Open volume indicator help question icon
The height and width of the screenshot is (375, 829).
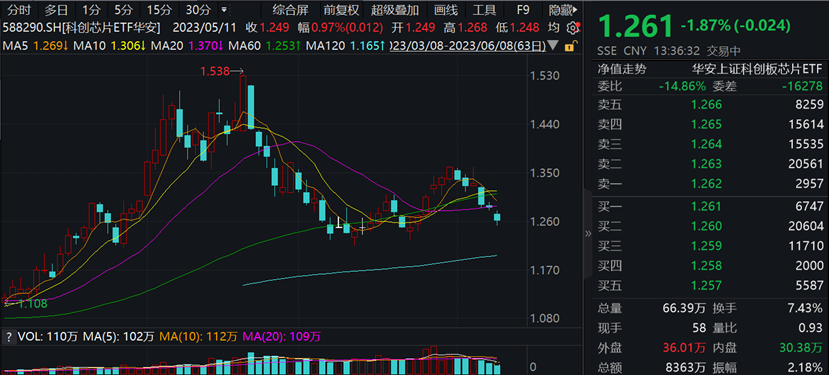click(8, 336)
